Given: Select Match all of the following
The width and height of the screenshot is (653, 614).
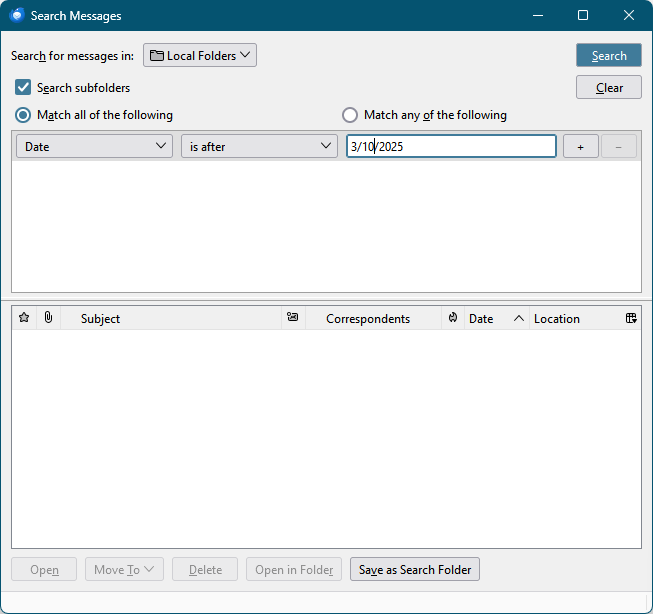Looking at the screenshot, I should pyautogui.click(x=23, y=115).
